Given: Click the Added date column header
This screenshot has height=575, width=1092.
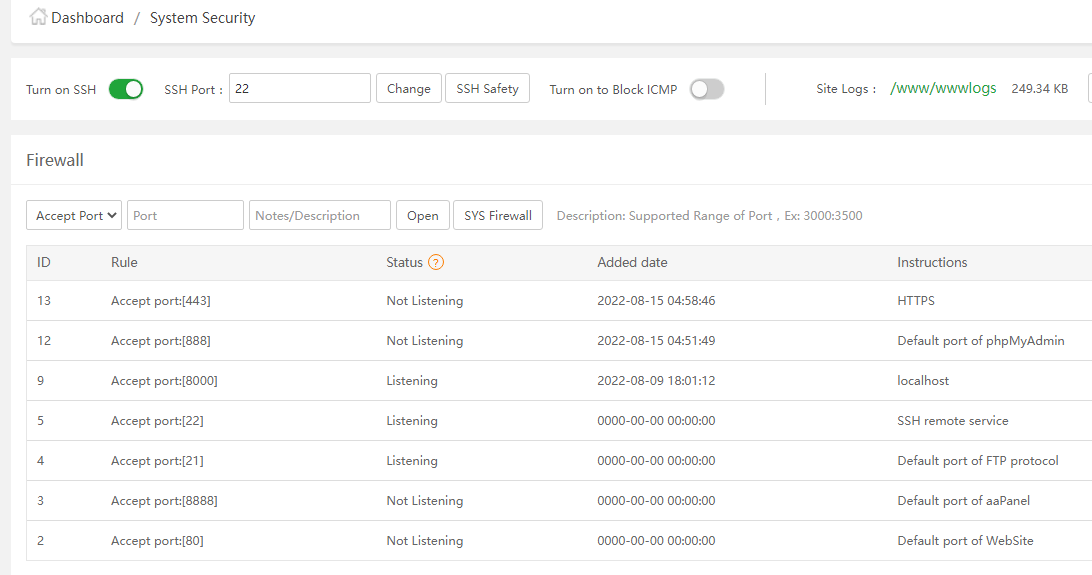Looking at the screenshot, I should 632,262.
